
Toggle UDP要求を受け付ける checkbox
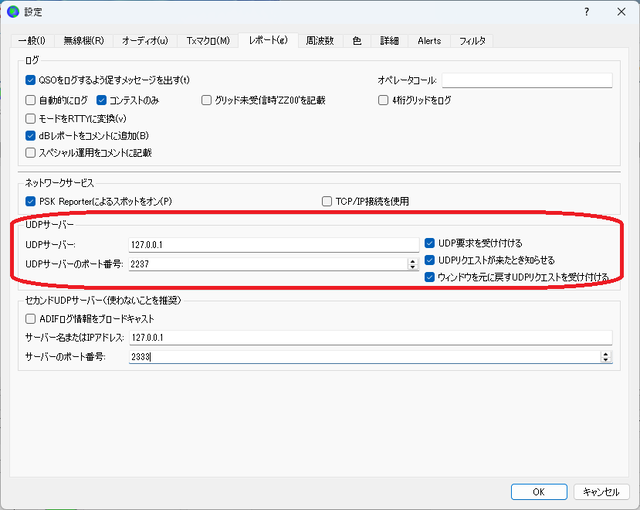(429, 243)
